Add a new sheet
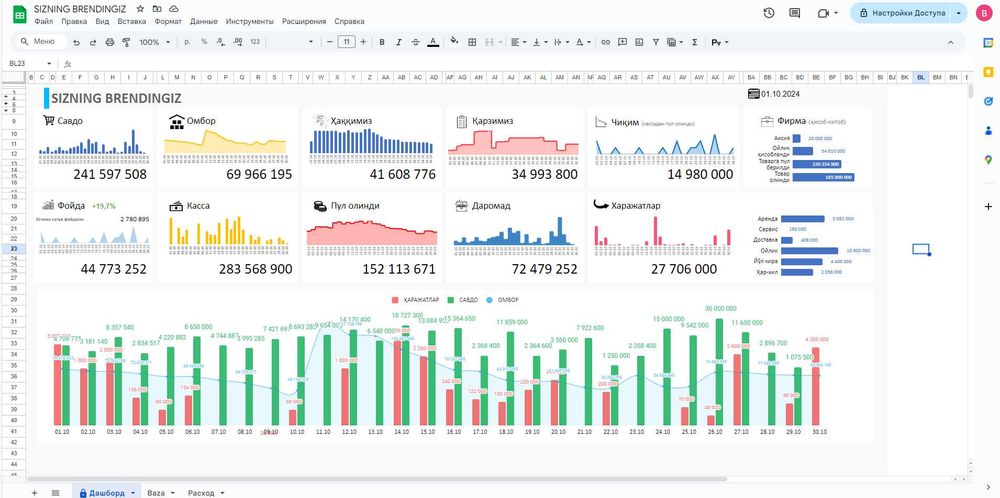This screenshot has height=498, width=1000. pyautogui.click(x=34, y=492)
